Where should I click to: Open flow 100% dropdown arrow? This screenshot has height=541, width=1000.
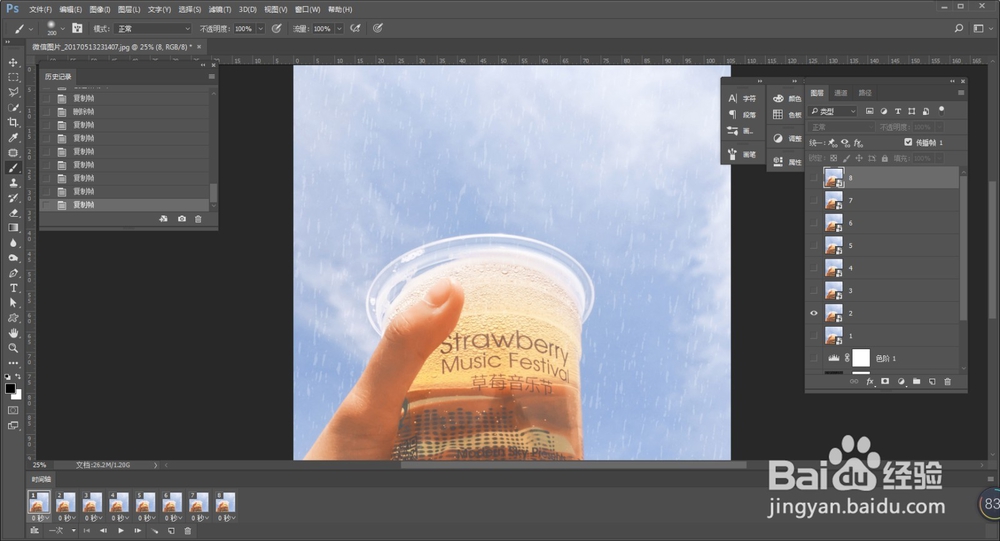click(339, 29)
